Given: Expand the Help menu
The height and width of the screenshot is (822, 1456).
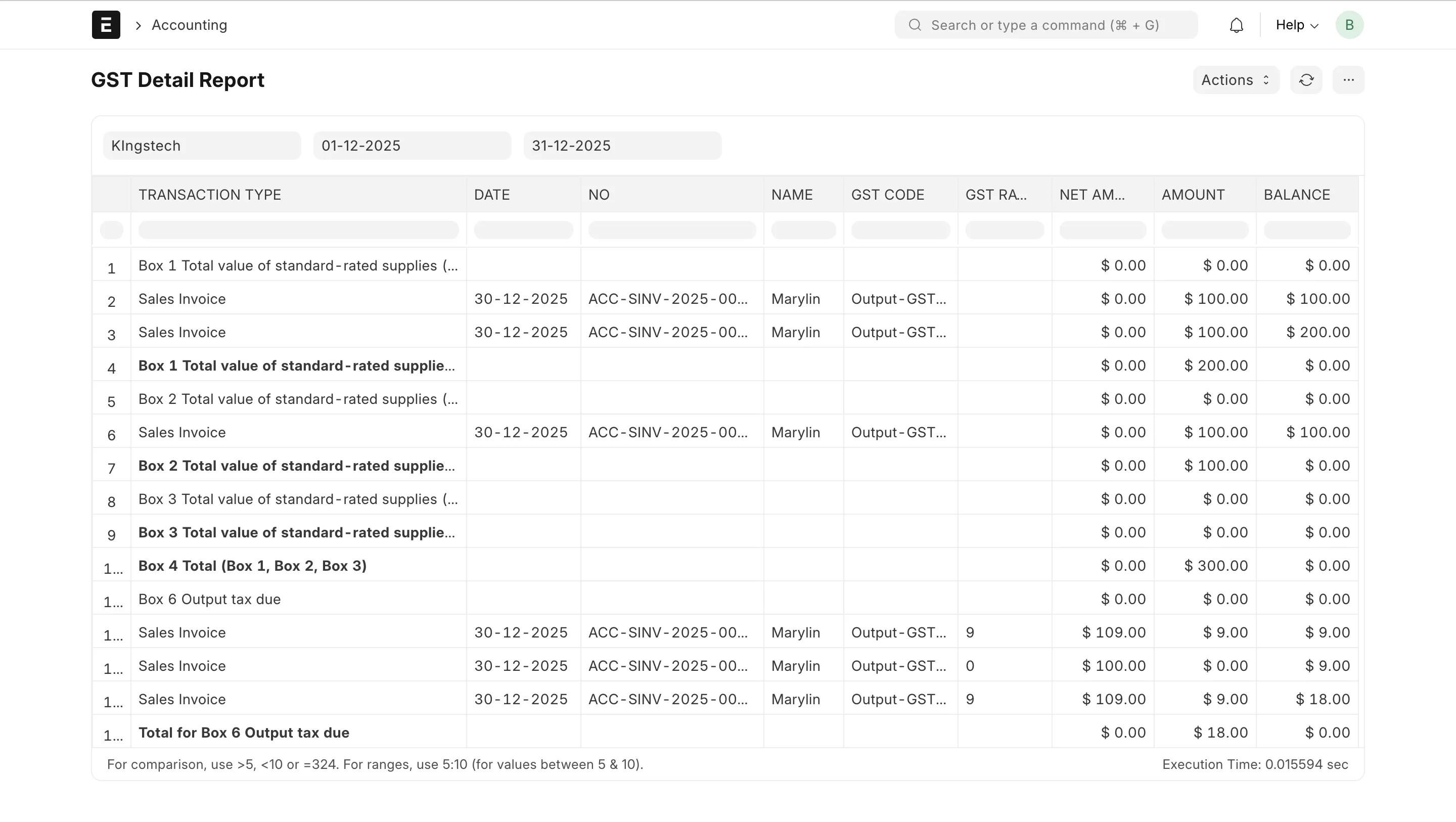Looking at the screenshot, I should pyautogui.click(x=1297, y=25).
